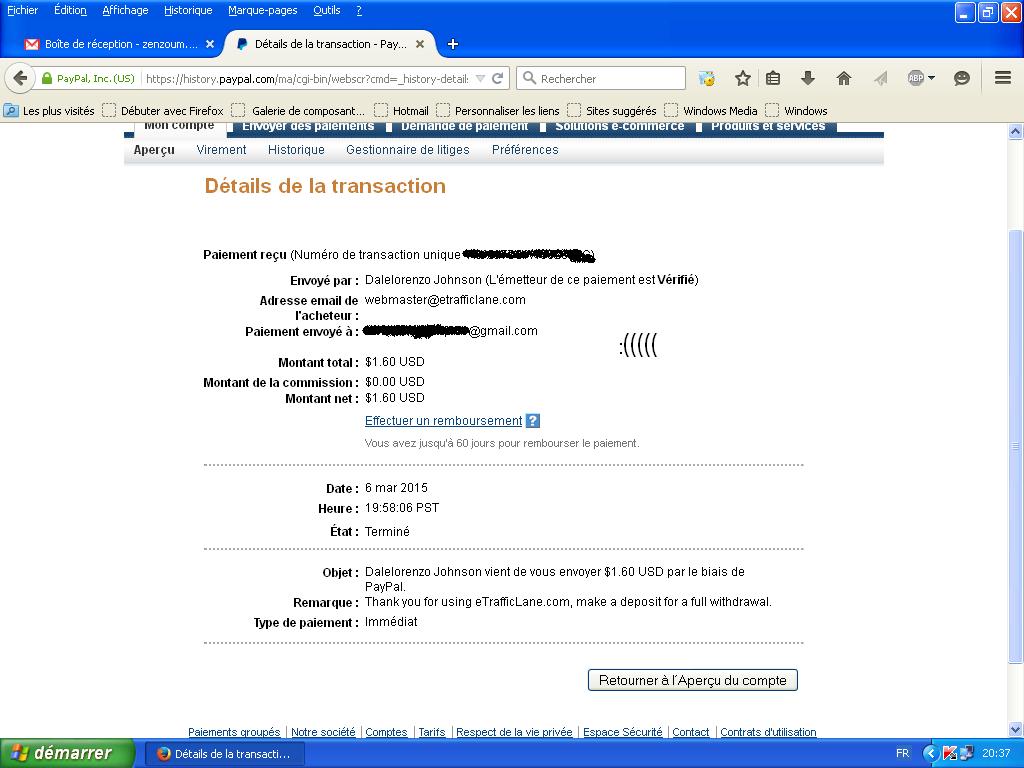Click the colorful extension icon beside search box
The image size is (1024, 768).
[706, 78]
